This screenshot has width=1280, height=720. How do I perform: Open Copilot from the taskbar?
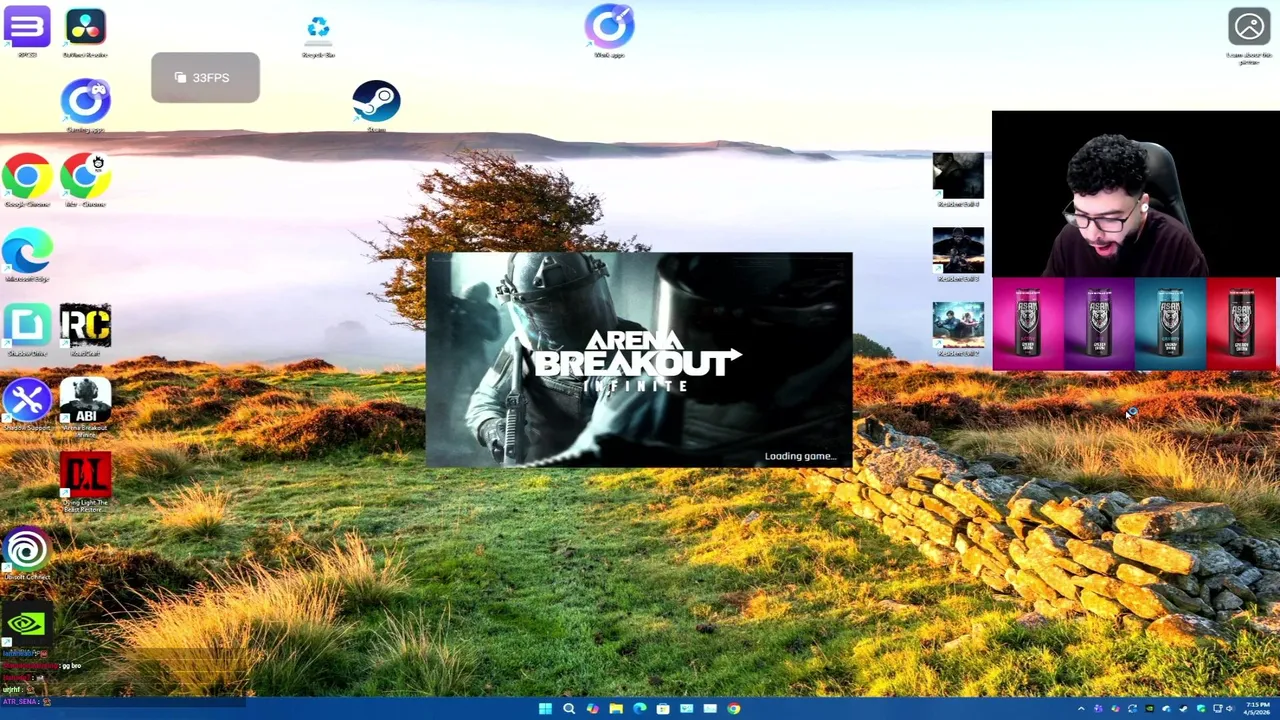pos(593,708)
